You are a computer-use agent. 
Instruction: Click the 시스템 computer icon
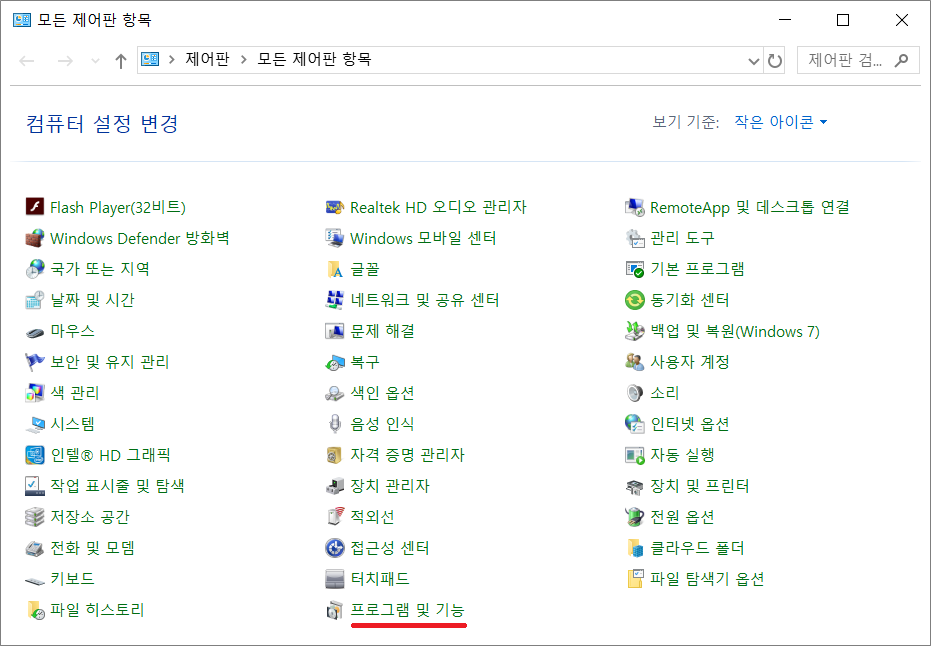35,424
